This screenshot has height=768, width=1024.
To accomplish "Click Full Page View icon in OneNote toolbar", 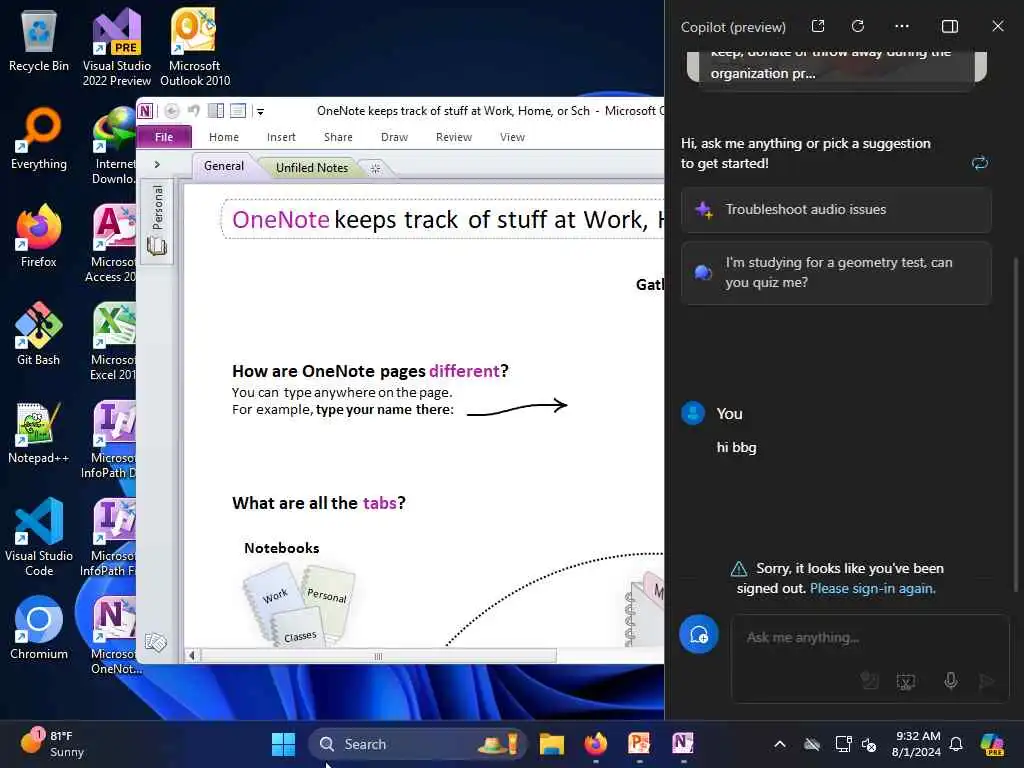I will tap(238, 111).
